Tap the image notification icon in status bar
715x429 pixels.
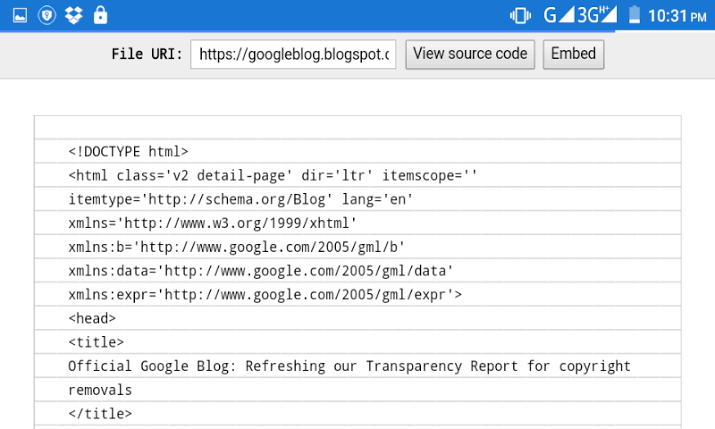click(20, 16)
